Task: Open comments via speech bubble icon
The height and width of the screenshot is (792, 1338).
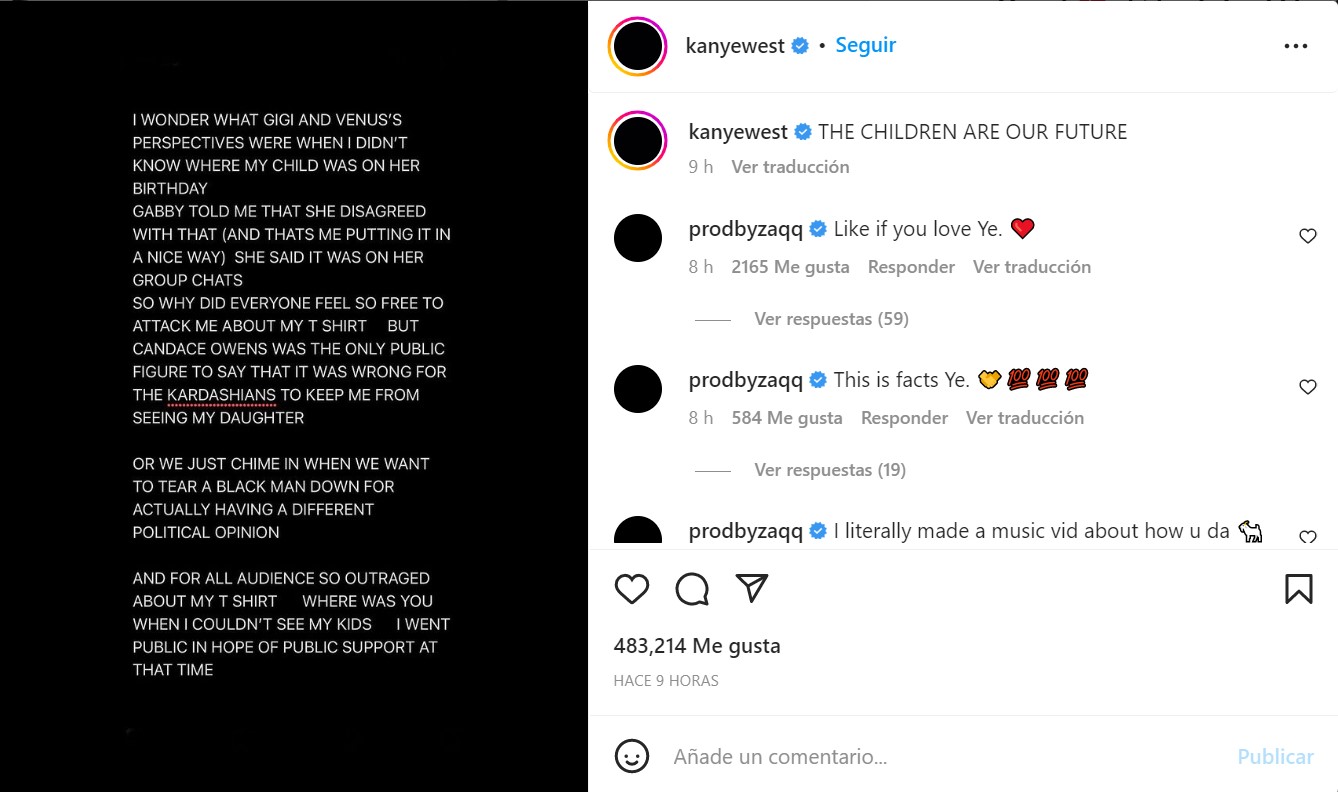Action: (x=692, y=589)
